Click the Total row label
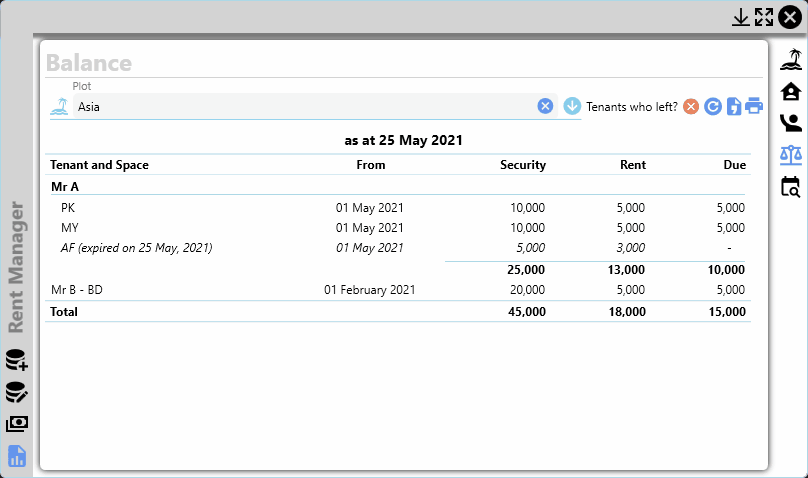The width and height of the screenshot is (808, 478). coord(64,312)
